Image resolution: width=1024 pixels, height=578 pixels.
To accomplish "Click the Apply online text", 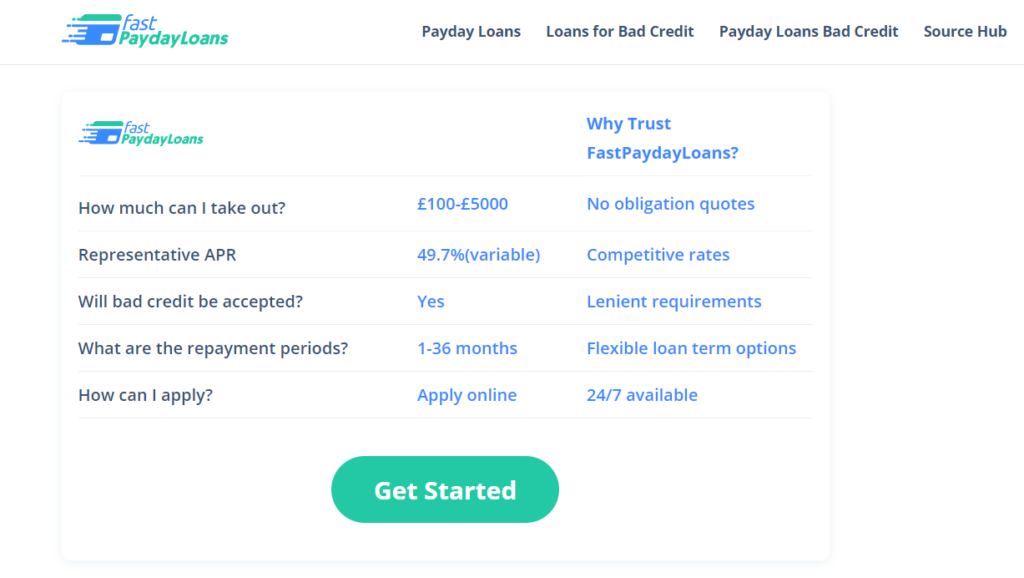I will pyautogui.click(x=467, y=395).
